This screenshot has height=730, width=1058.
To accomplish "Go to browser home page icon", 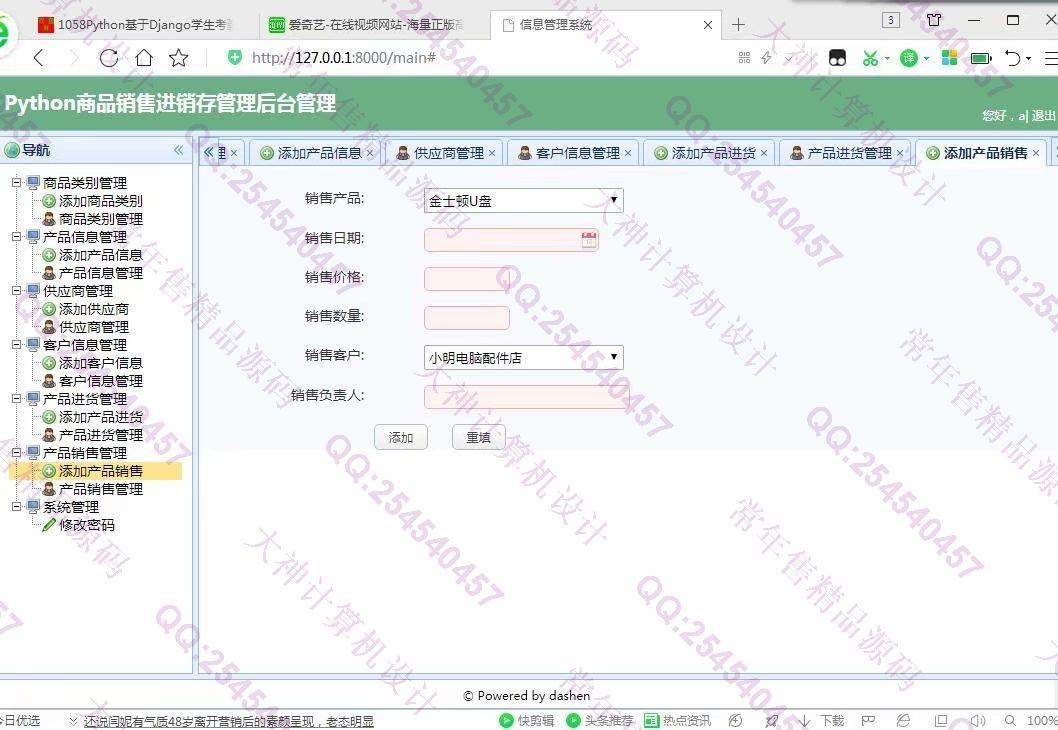I will pyautogui.click(x=144, y=58).
